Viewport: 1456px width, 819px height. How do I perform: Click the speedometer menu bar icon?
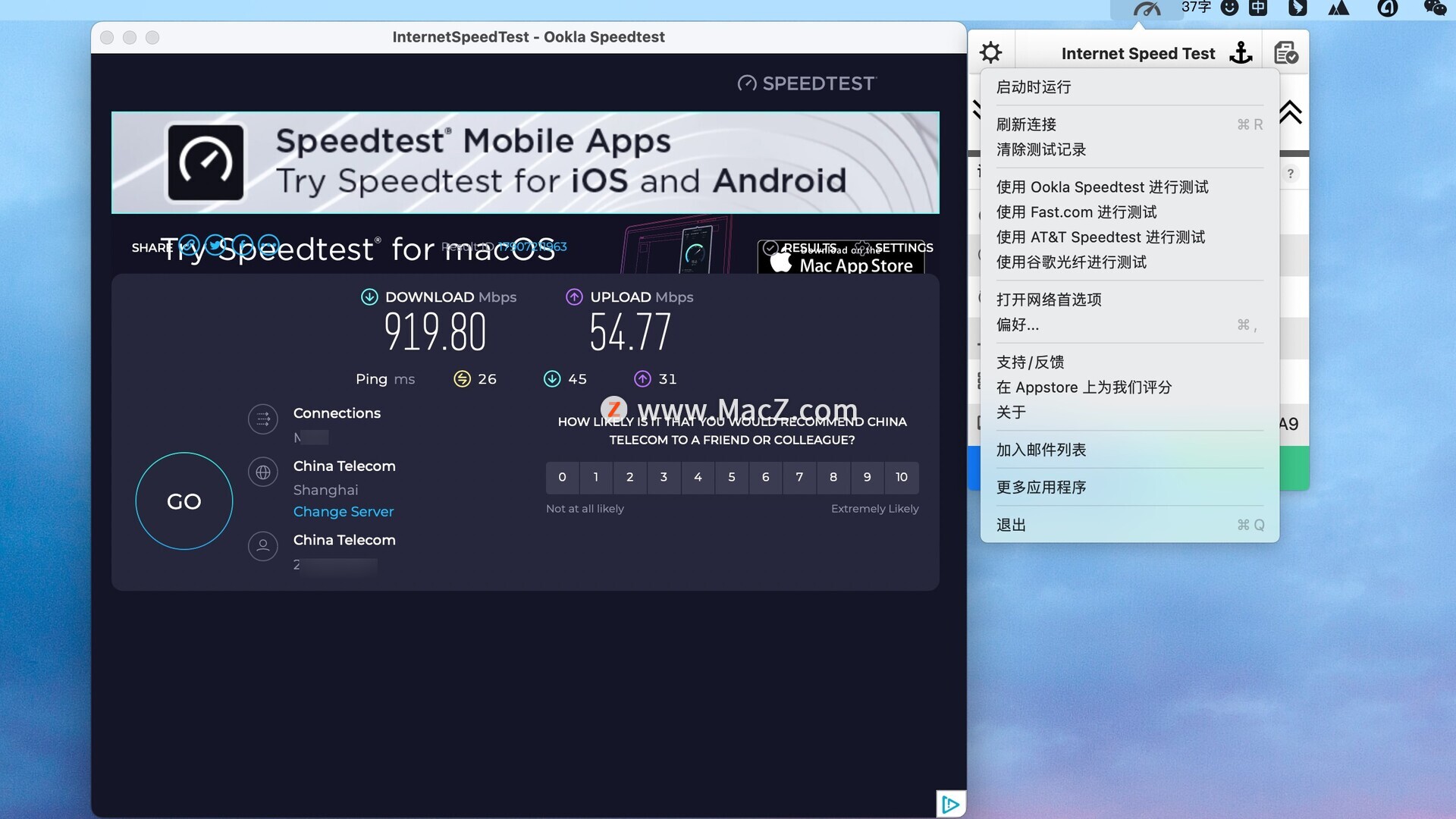(x=1147, y=8)
